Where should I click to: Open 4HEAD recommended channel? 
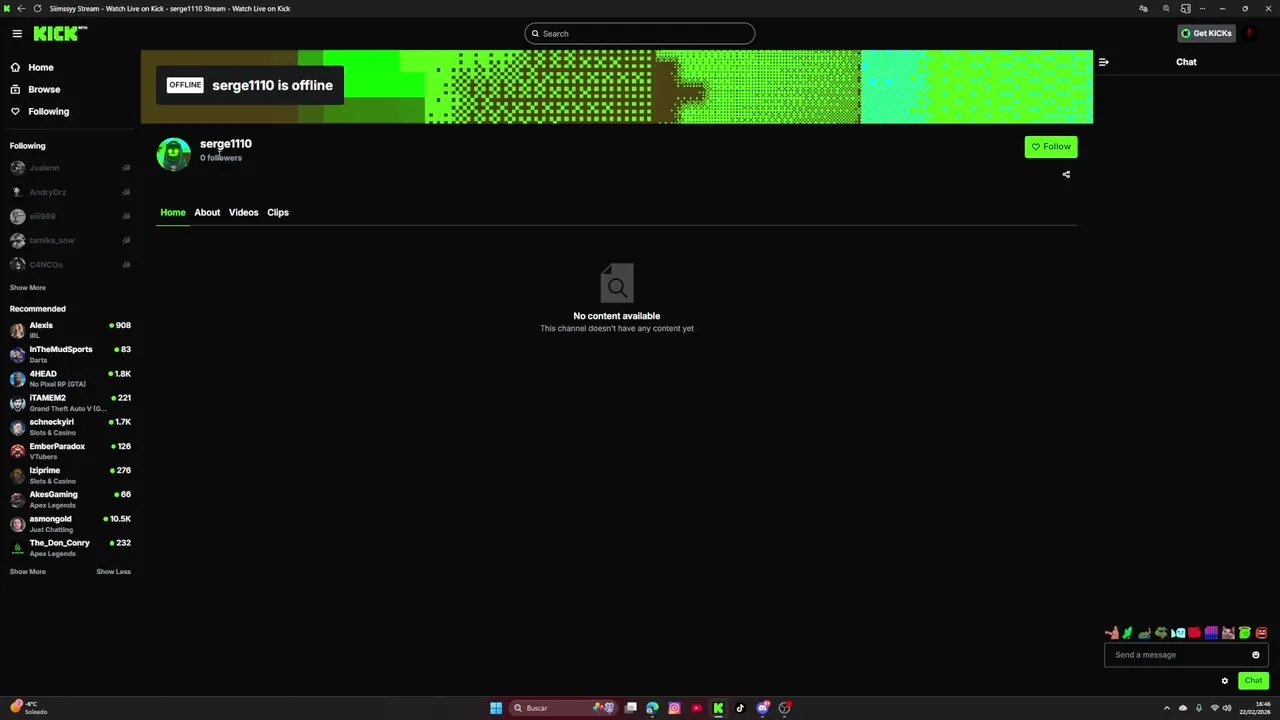click(x=70, y=378)
